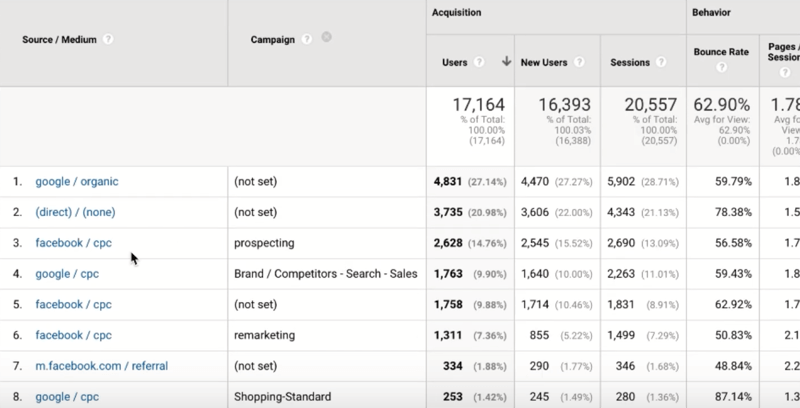Select users value 4,831 for google / organic
This screenshot has width=800, height=408.
point(448,182)
